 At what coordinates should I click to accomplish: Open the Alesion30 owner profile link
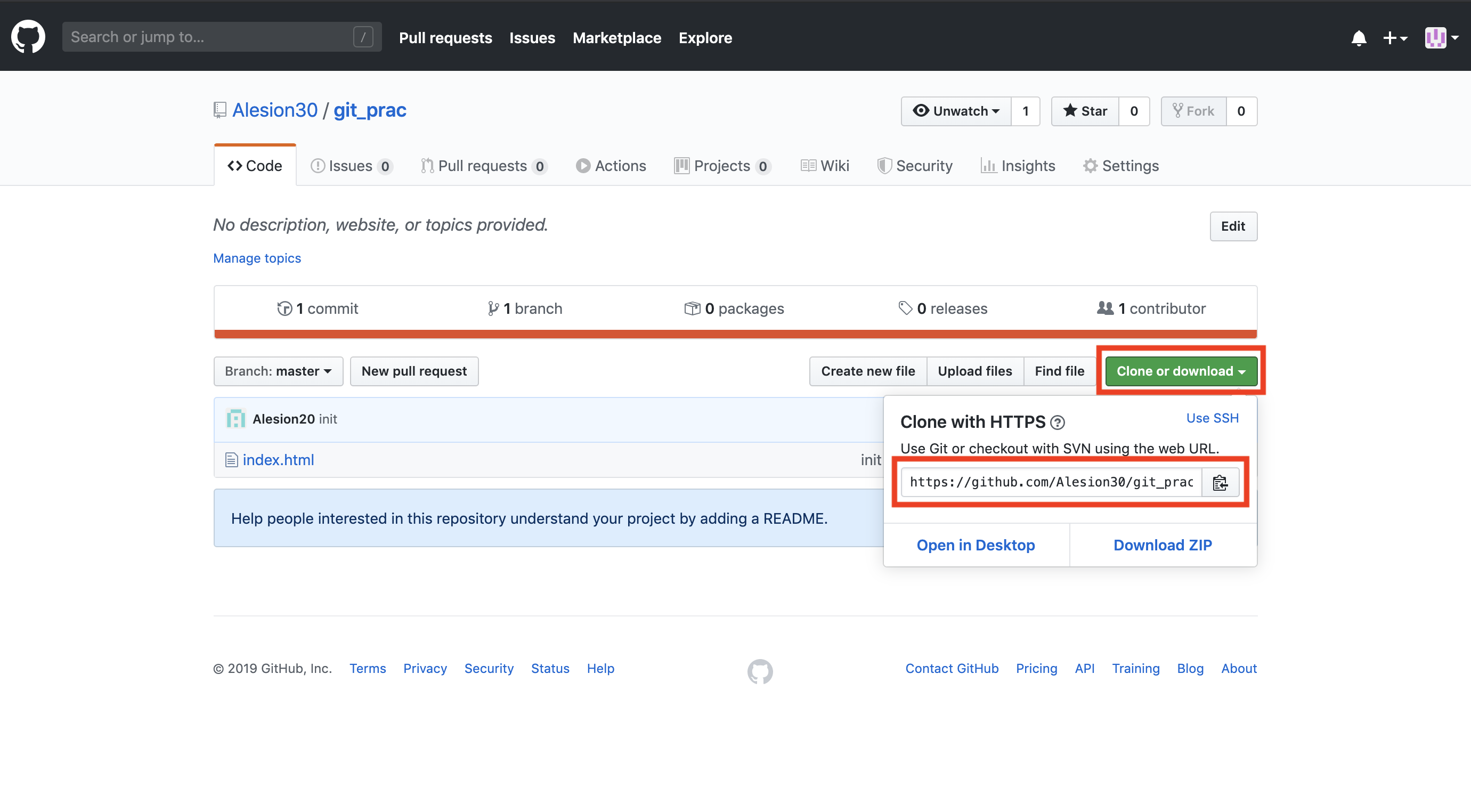pos(275,110)
